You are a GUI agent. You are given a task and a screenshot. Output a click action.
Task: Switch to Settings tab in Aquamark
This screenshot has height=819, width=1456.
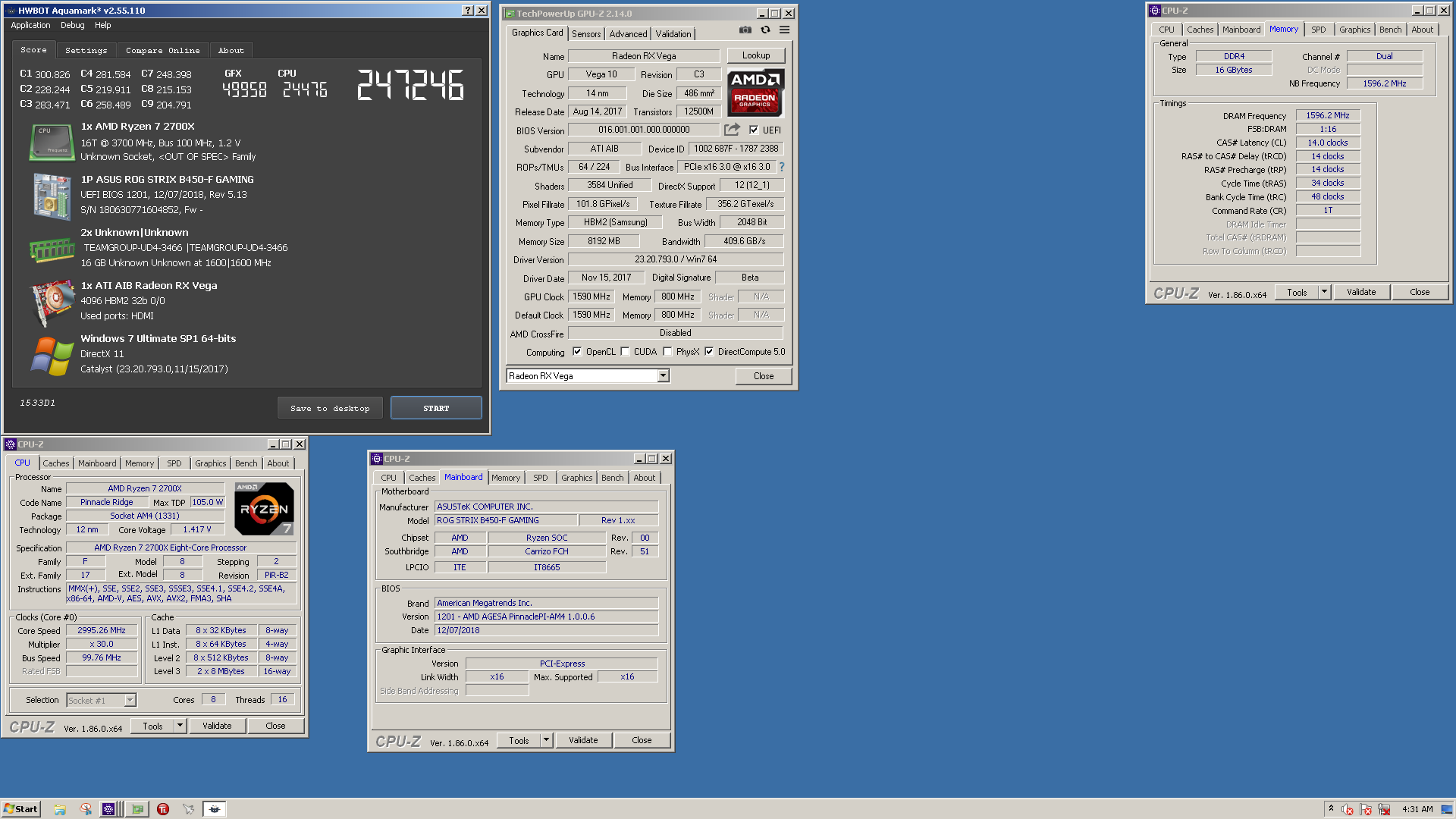(86, 50)
